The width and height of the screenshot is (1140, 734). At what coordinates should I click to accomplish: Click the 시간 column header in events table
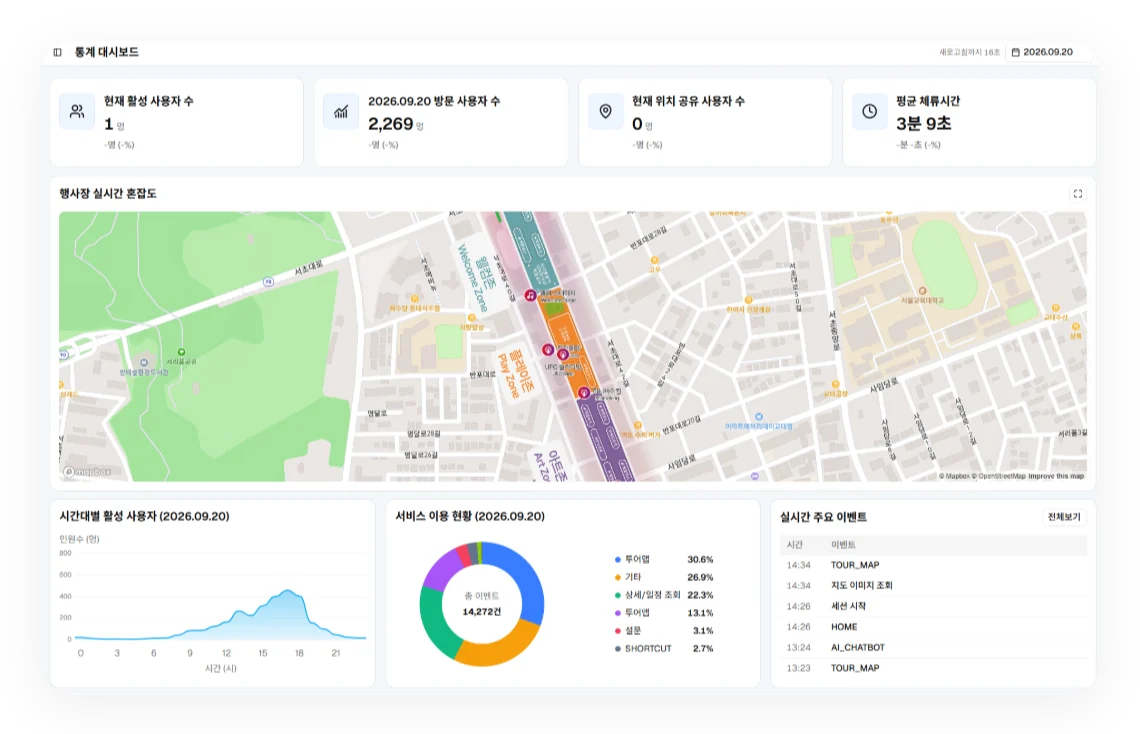coord(795,545)
